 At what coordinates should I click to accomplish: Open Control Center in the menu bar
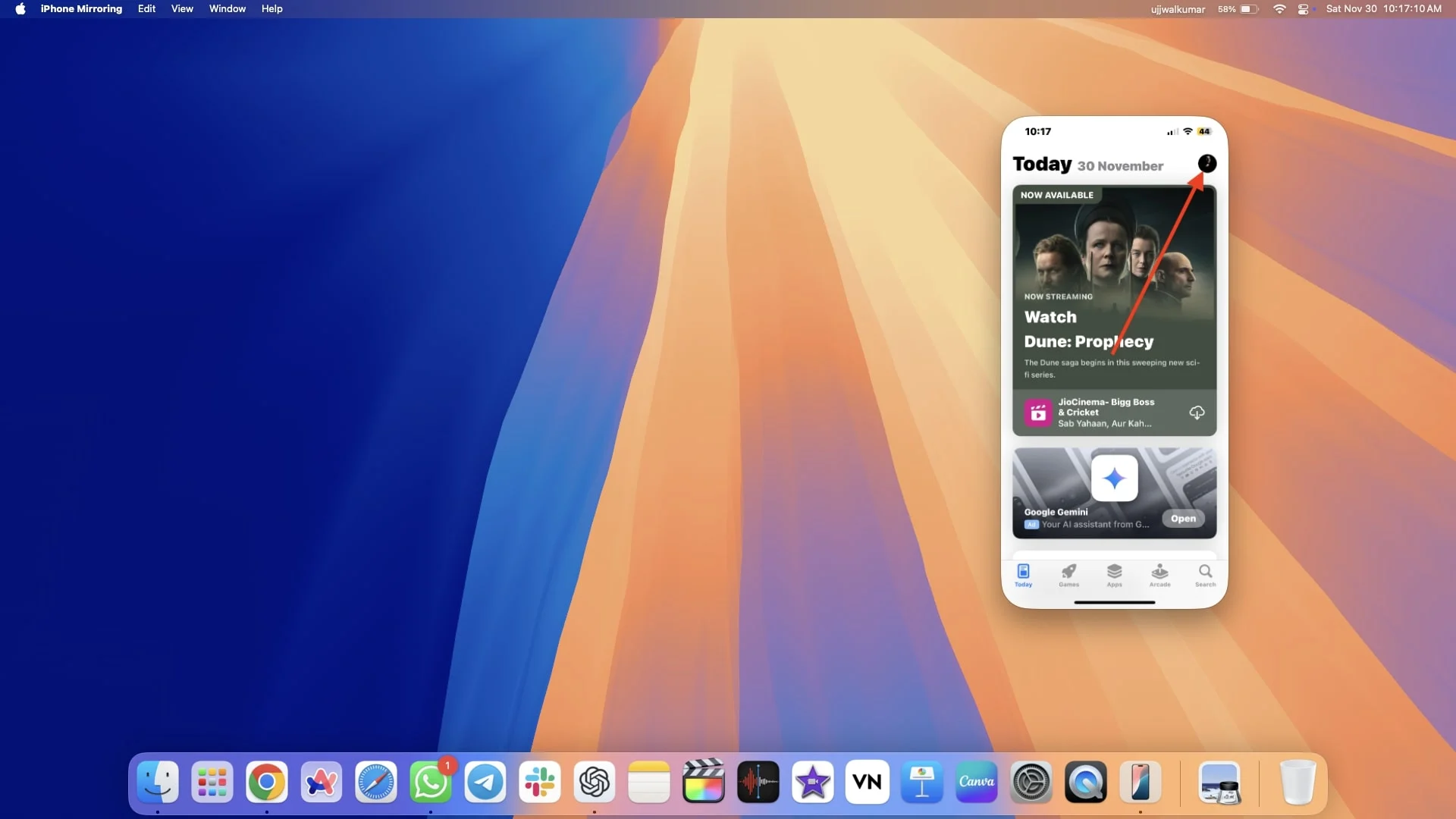coord(1303,9)
